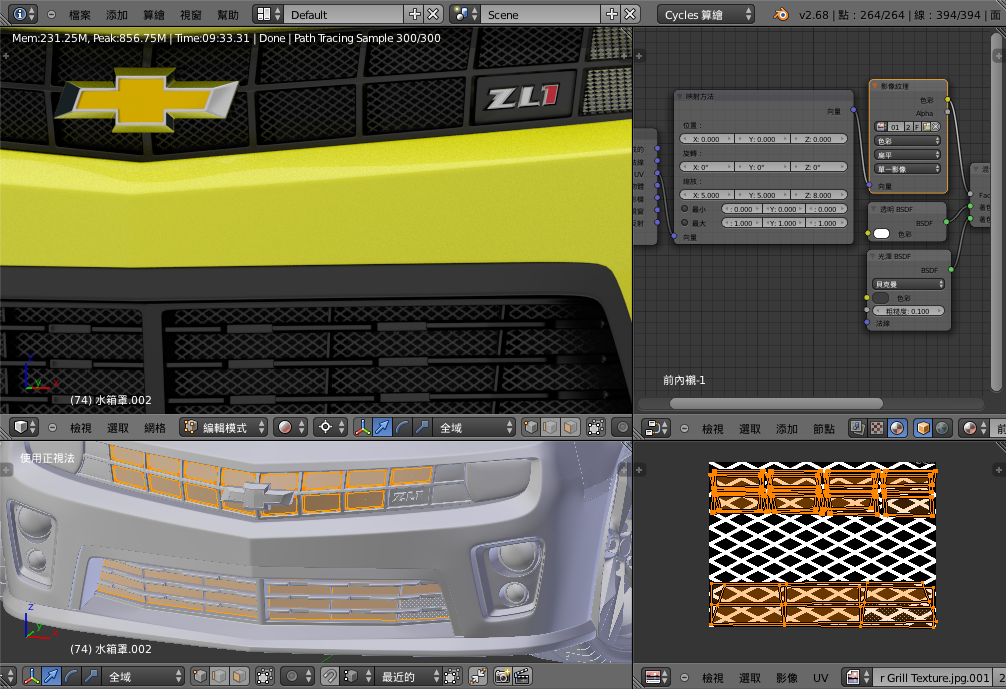Toggle fake user F on image datablock

[917, 126]
